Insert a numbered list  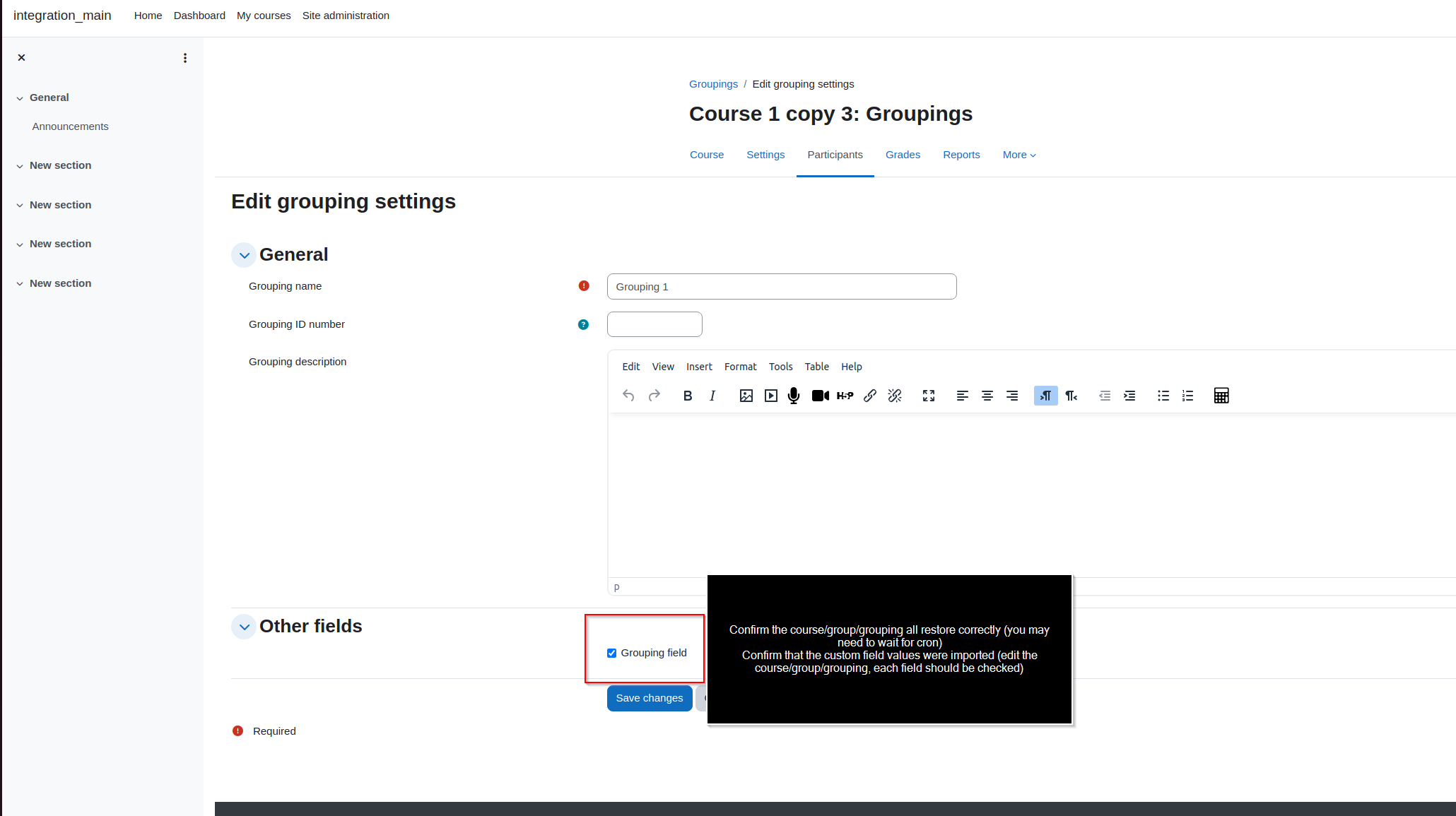point(1188,396)
